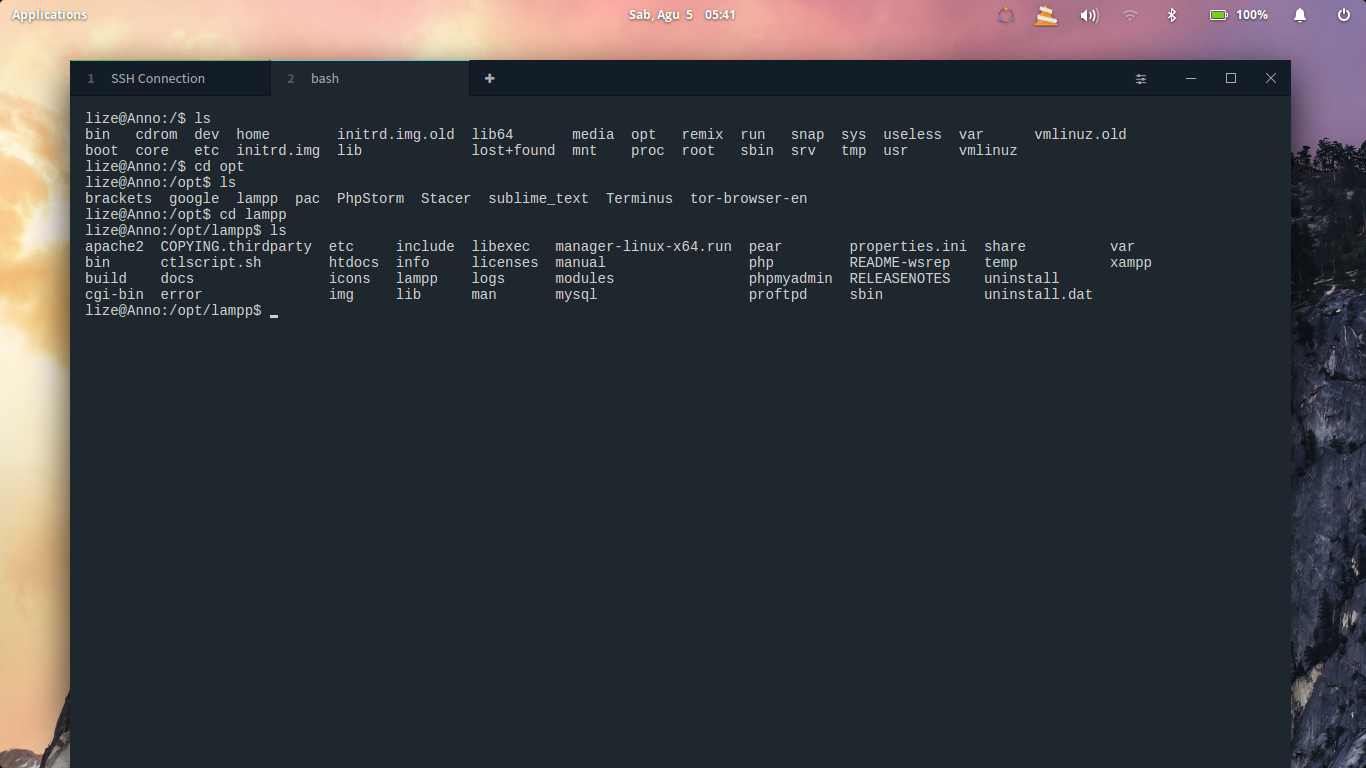Open the notifications bell
The height and width of the screenshot is (768, 1366).
(x=1299, y=15)
